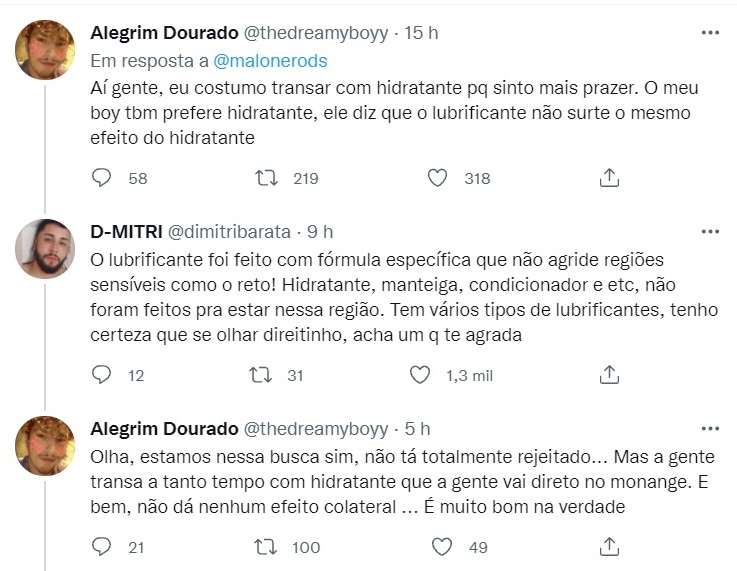Open Alegrim Dourado's avatar on first tweet
The image size is (737, 571).
46,51
